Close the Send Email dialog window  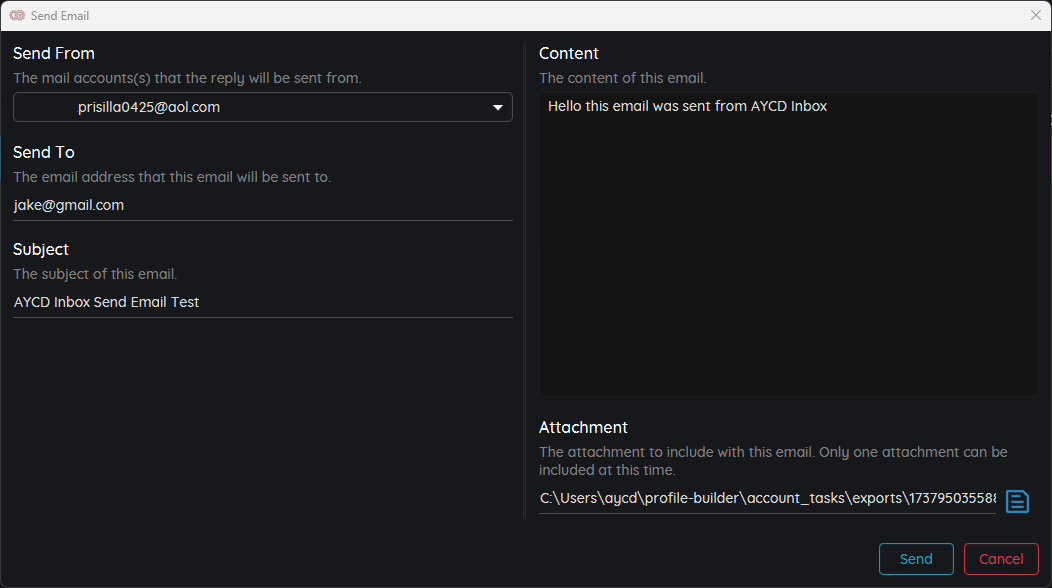pyautogui.click(x=1036, y=16)
